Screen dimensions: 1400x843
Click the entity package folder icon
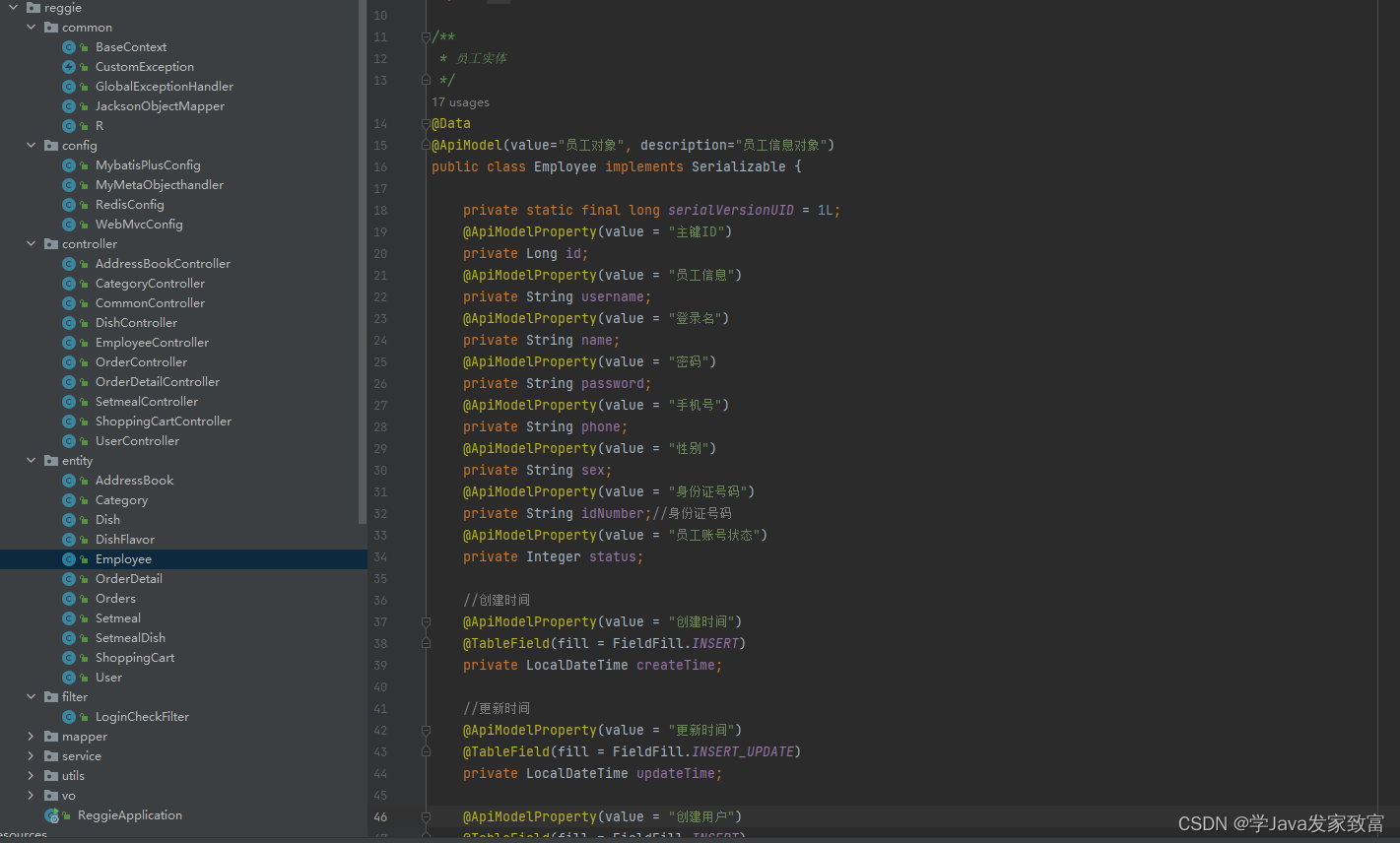[51, 461]
